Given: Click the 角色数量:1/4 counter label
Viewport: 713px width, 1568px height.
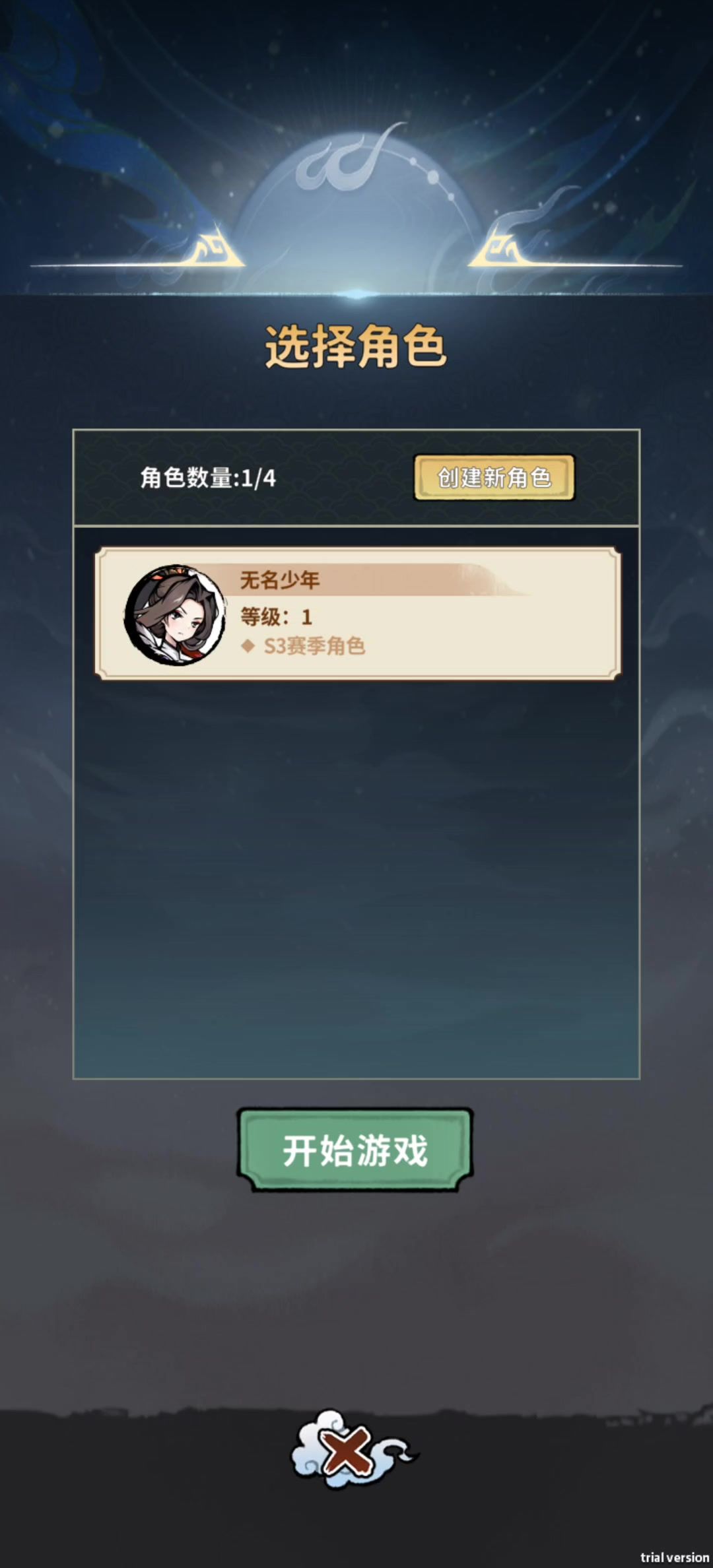Looking at the screenshot, I should [x=208, y=478].
